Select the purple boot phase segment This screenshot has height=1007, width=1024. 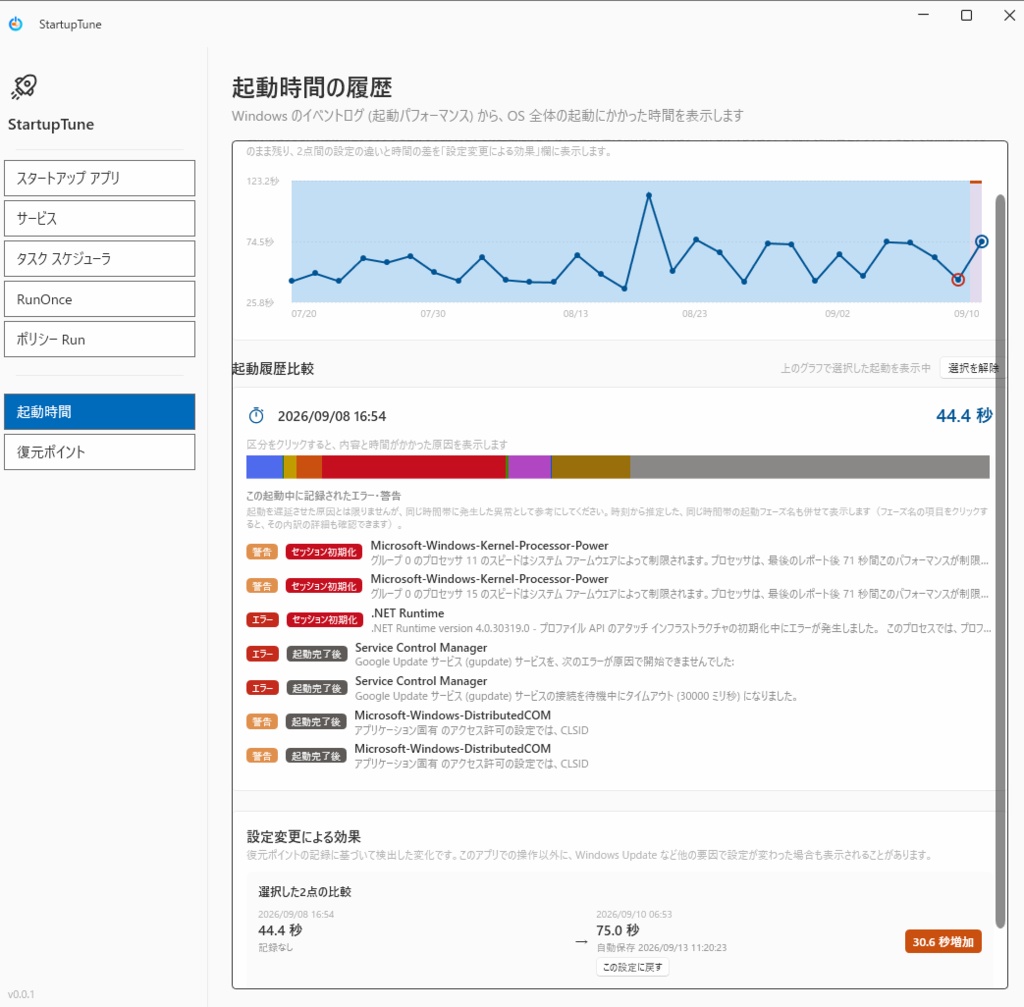coord(530,467)
